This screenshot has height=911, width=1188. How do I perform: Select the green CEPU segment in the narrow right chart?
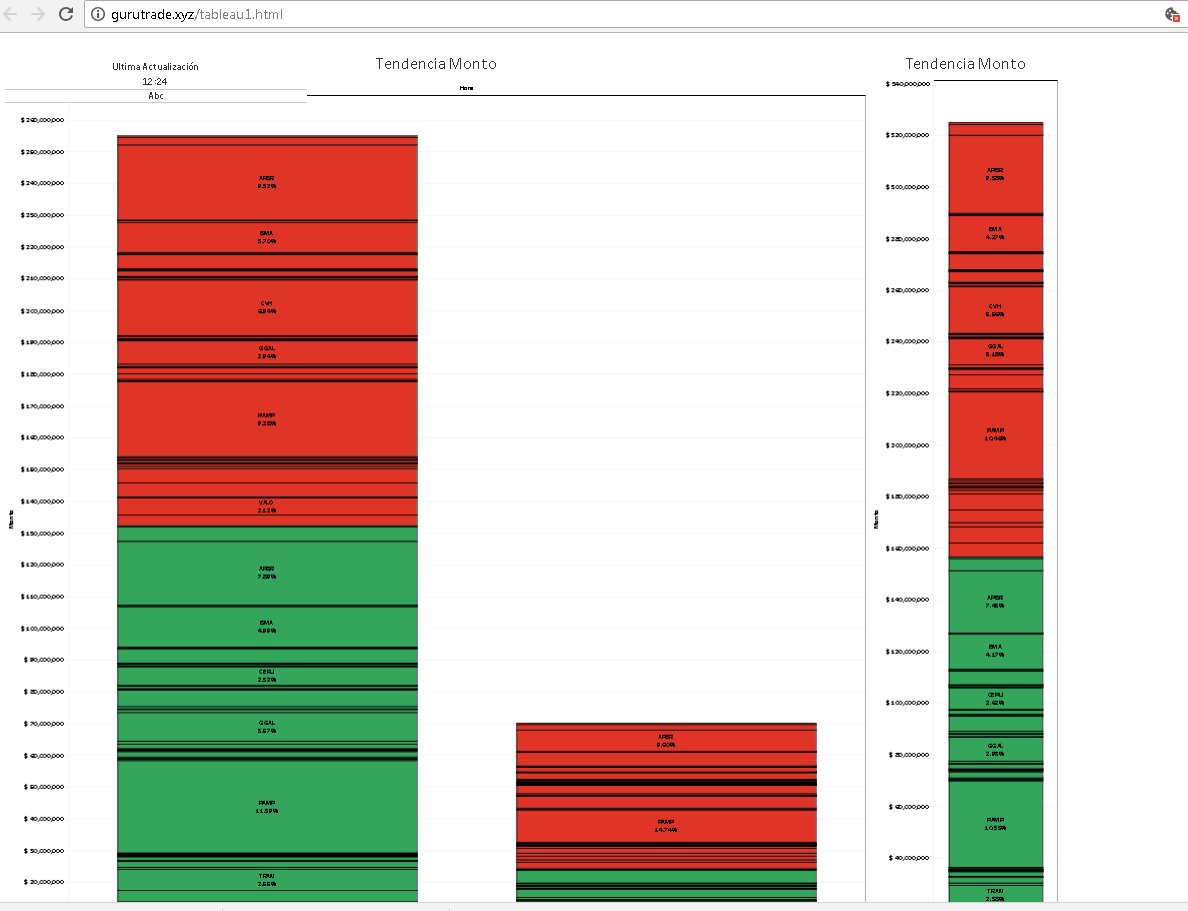click(x=996, y=699)
